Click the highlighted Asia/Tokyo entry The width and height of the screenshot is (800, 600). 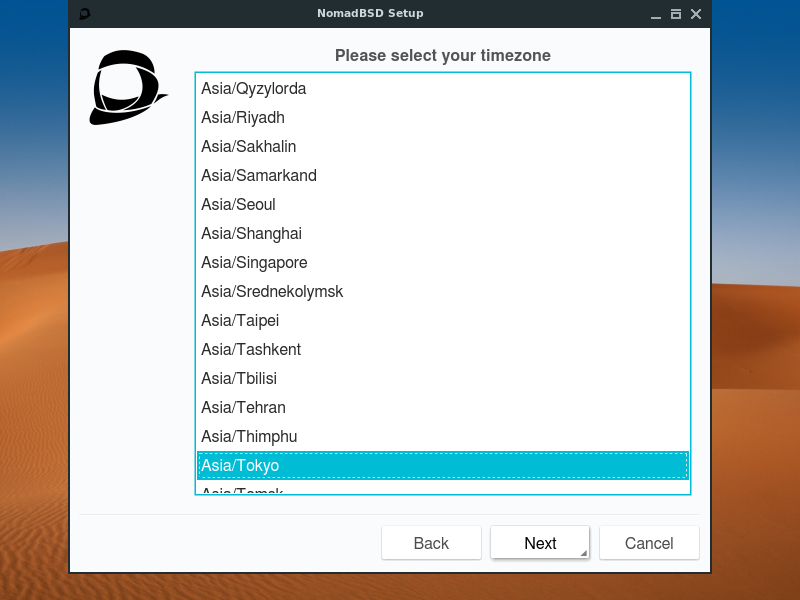[443, 466]
